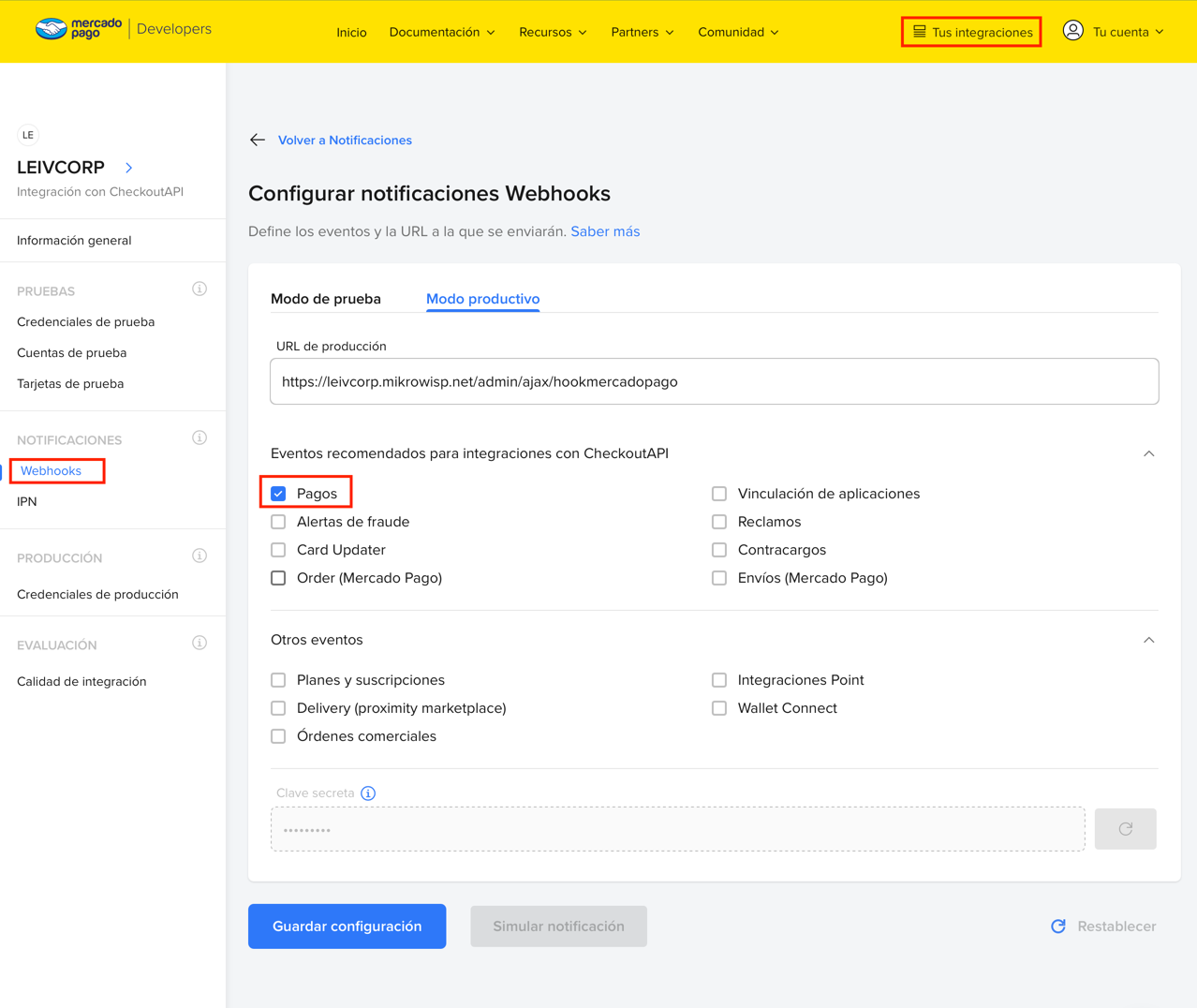Tick the Envíos (Mercado Pago) checkbox
1197x1008 pixels.
click(x=719, y=578)
